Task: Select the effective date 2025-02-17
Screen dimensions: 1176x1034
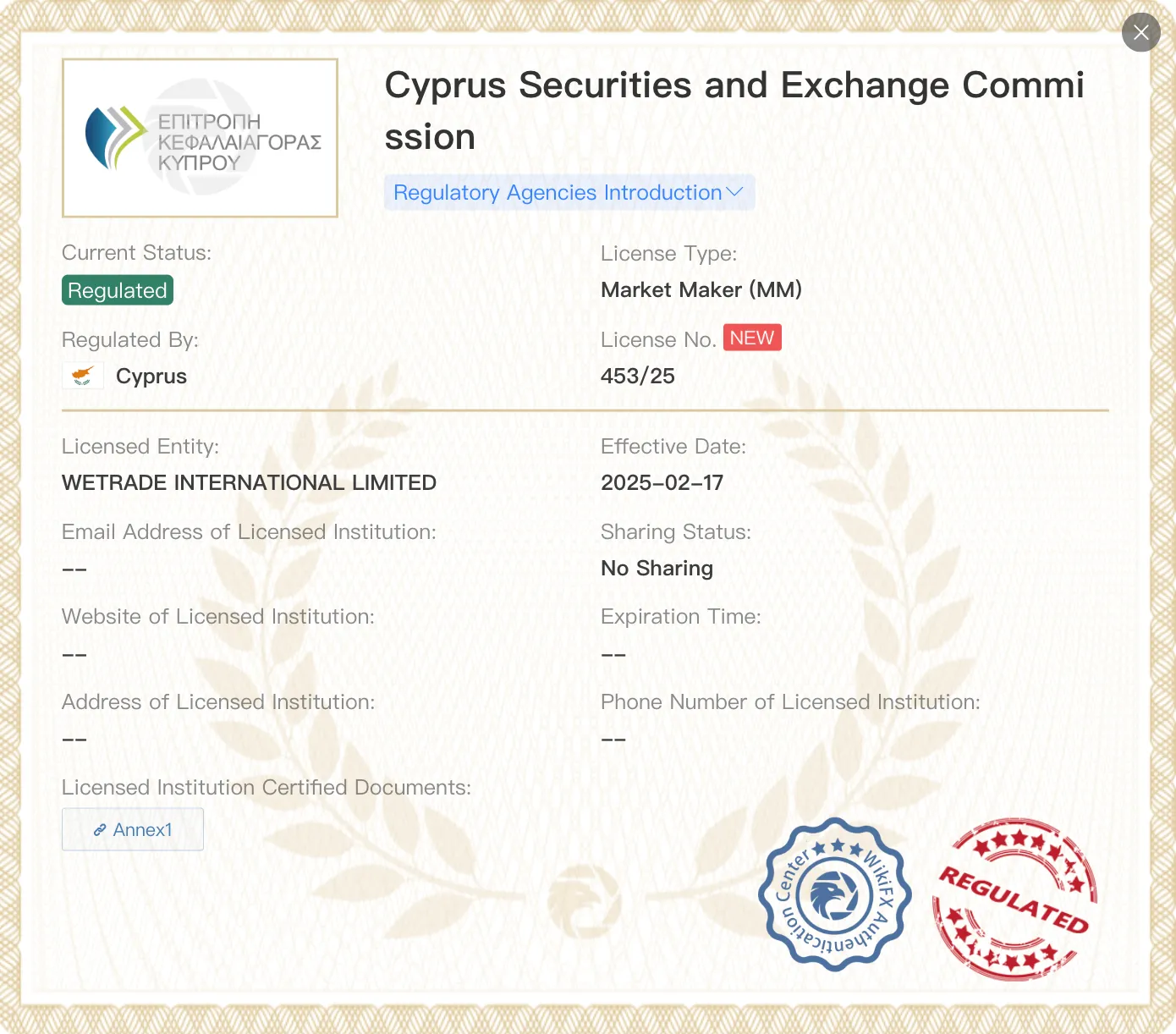Action: [x=662, y=482]
